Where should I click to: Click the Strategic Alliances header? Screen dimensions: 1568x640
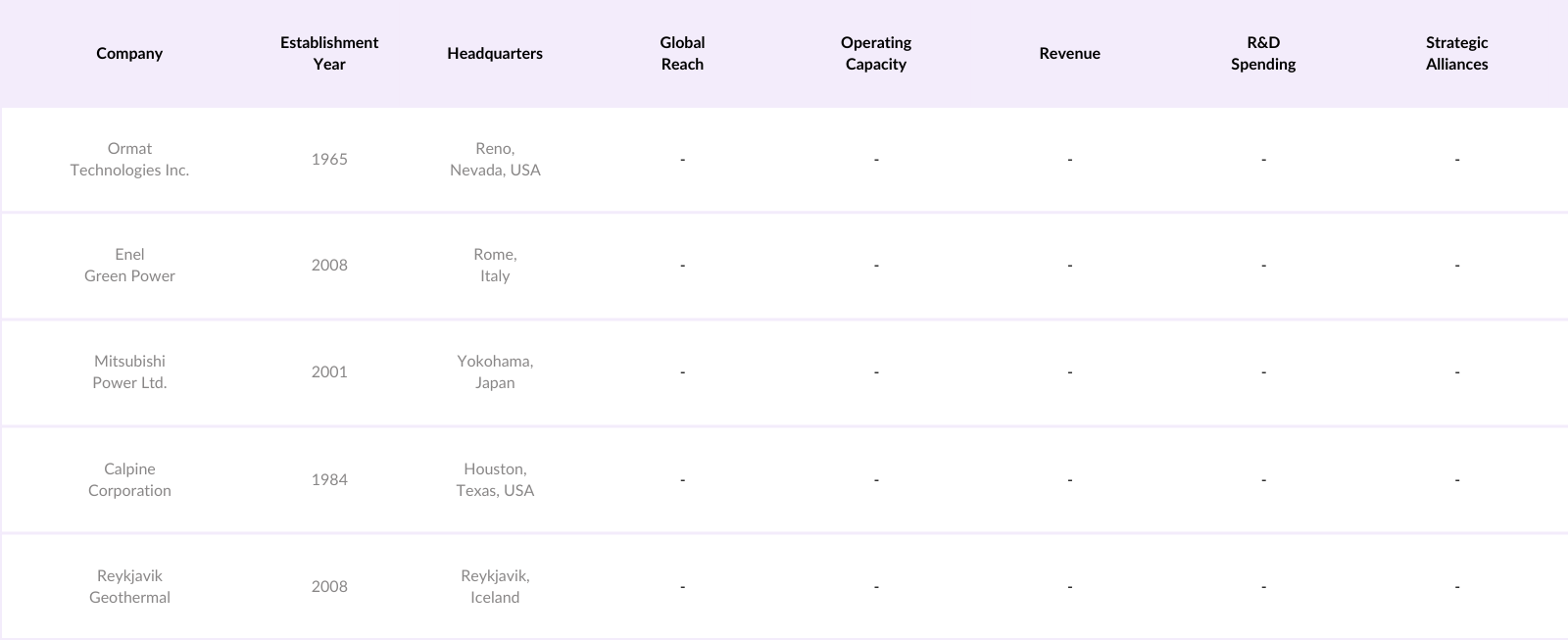pos(1456,54)
